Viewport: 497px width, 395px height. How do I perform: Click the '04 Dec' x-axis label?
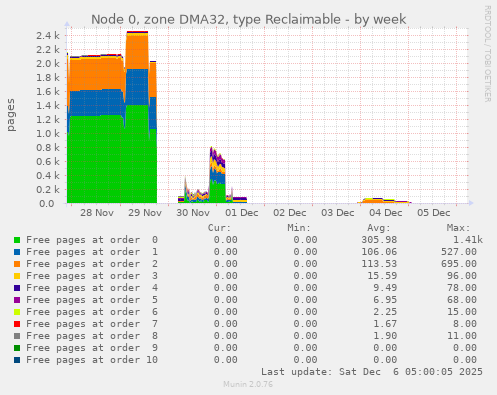386,213
